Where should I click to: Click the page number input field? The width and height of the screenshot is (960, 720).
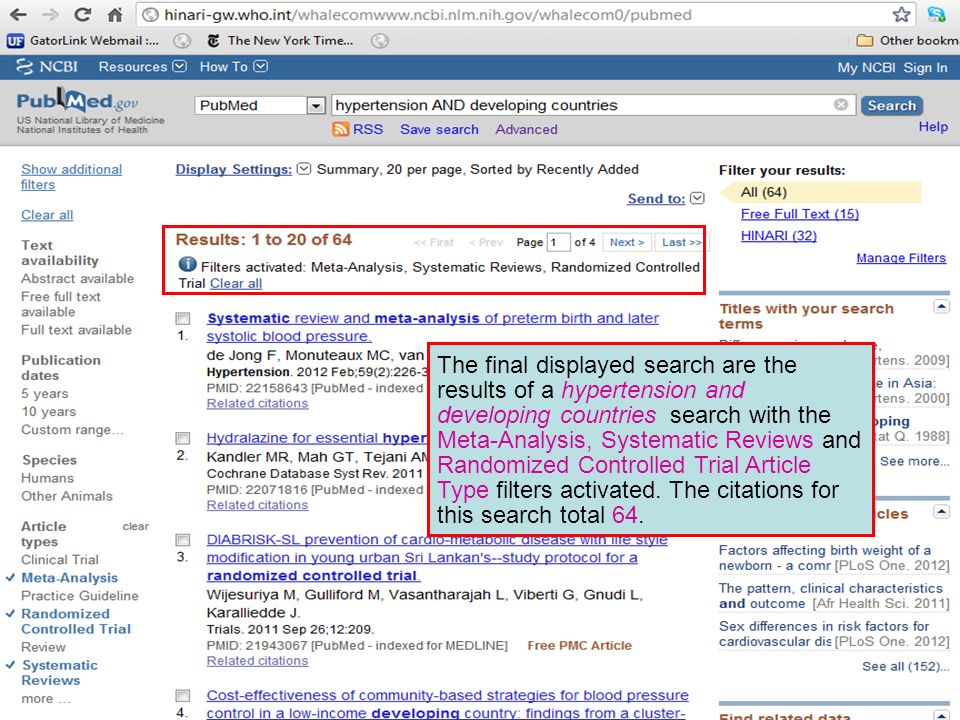tap(558, 242)
